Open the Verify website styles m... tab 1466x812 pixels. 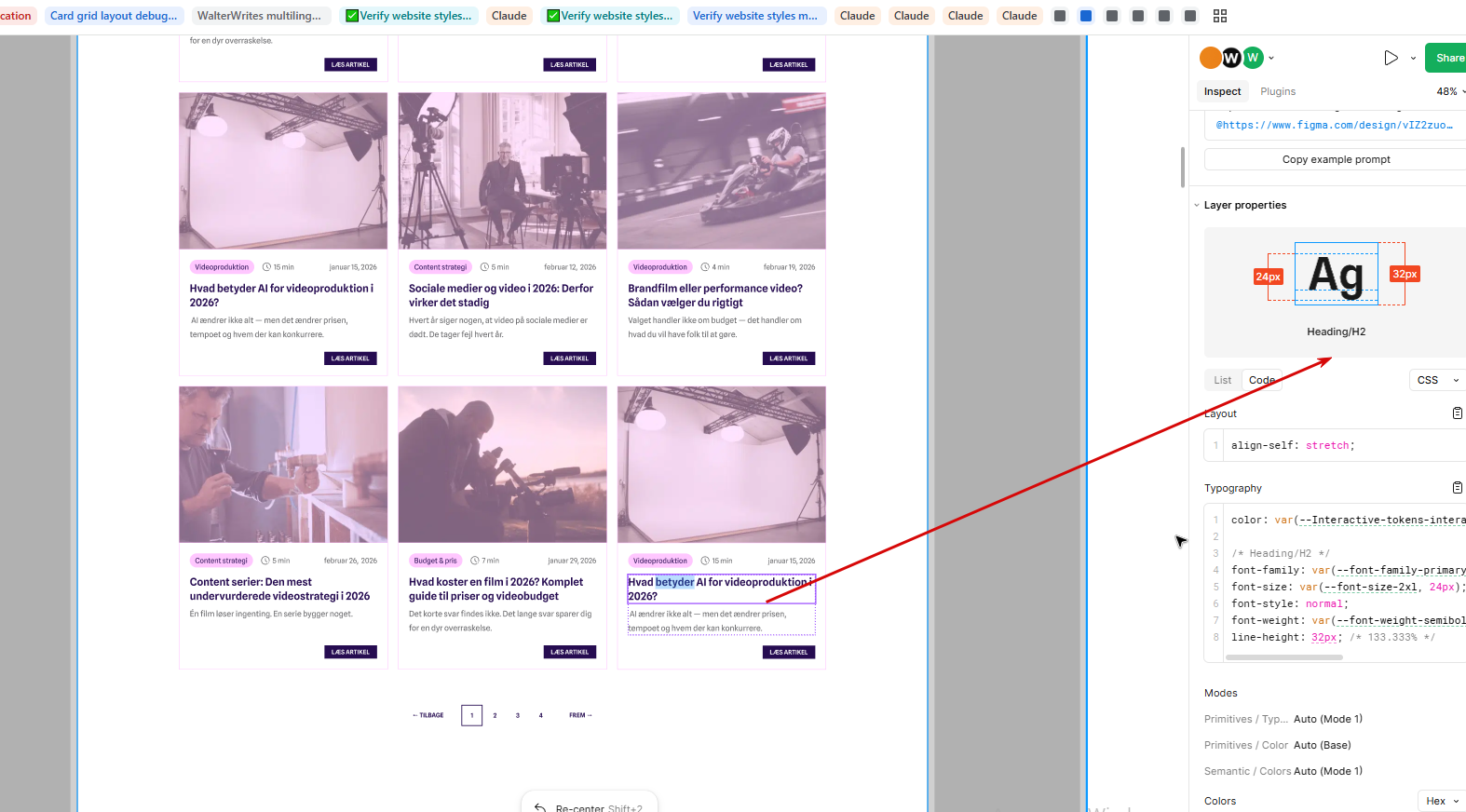[x=754, y=16]
